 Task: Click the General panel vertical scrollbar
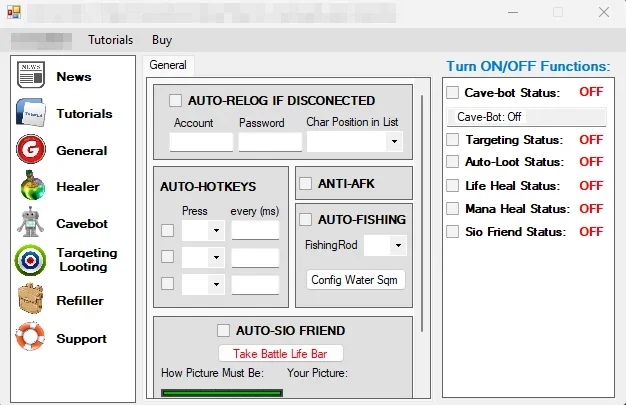(x=422, y=214)
